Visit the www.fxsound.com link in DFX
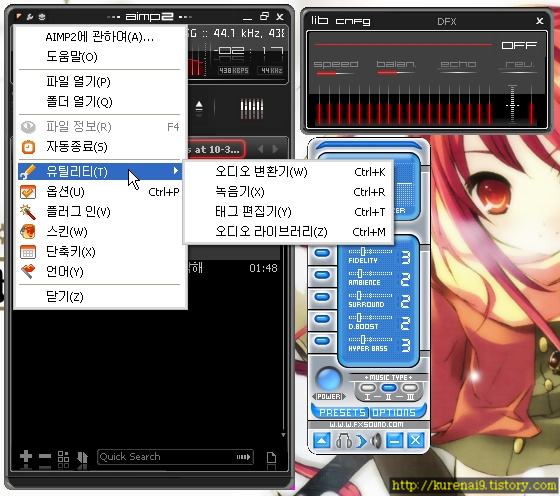The height and width of the screenshot is (496, 560). point(366,425)
